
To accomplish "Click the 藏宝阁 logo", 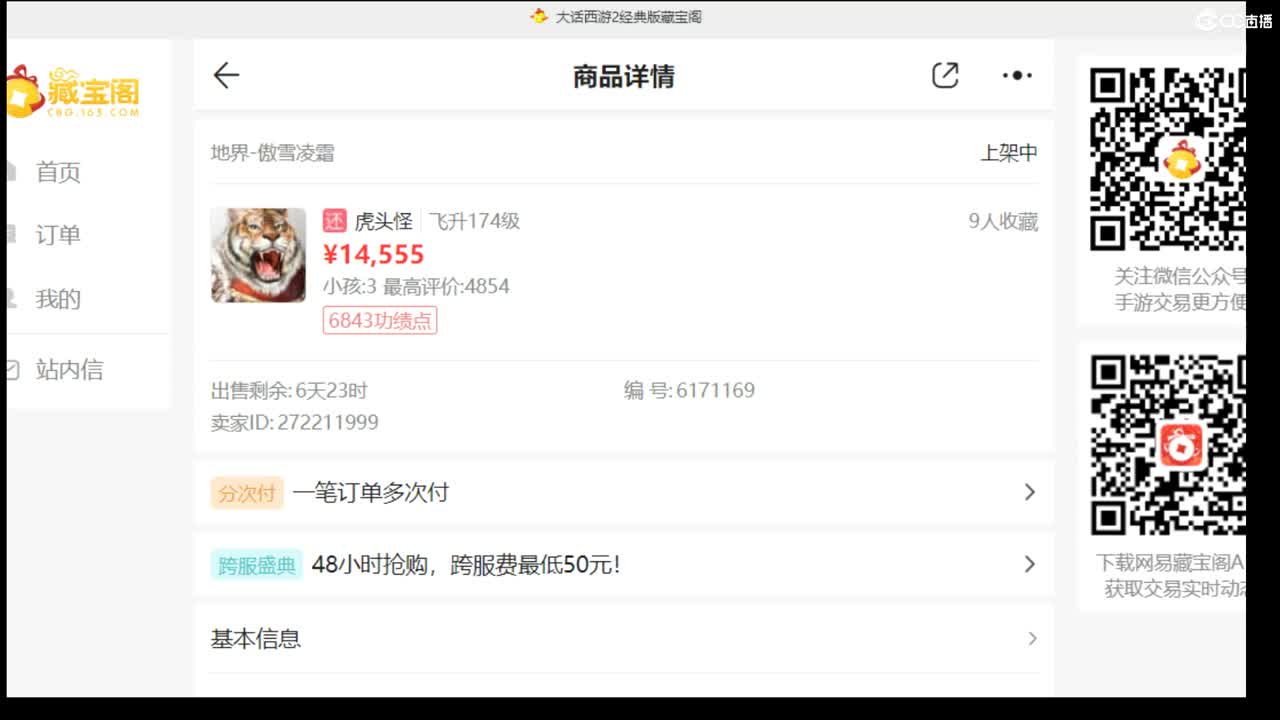I will pyautogui.click(x=72, y=94).
